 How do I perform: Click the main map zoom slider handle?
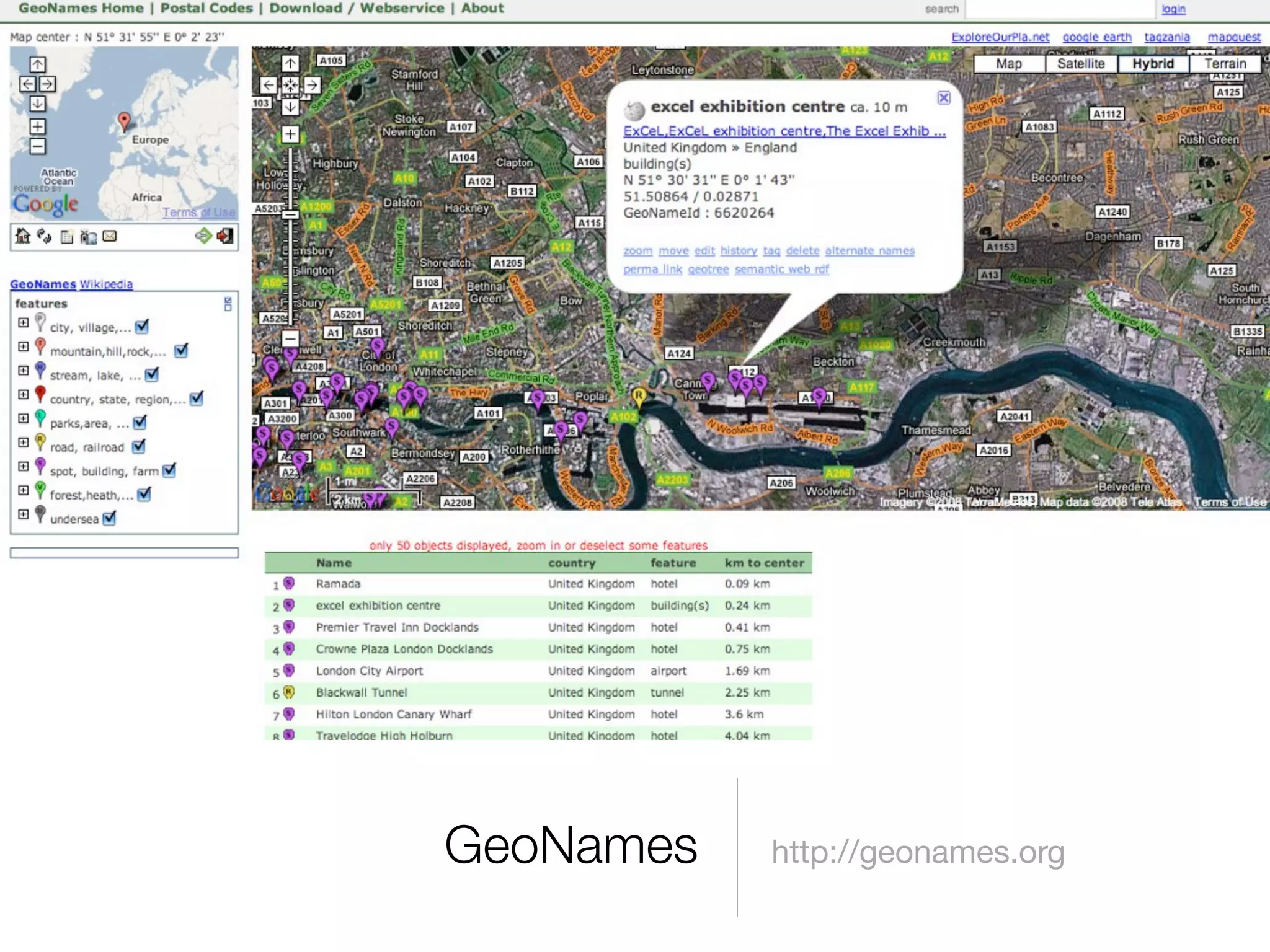point(290,215)
